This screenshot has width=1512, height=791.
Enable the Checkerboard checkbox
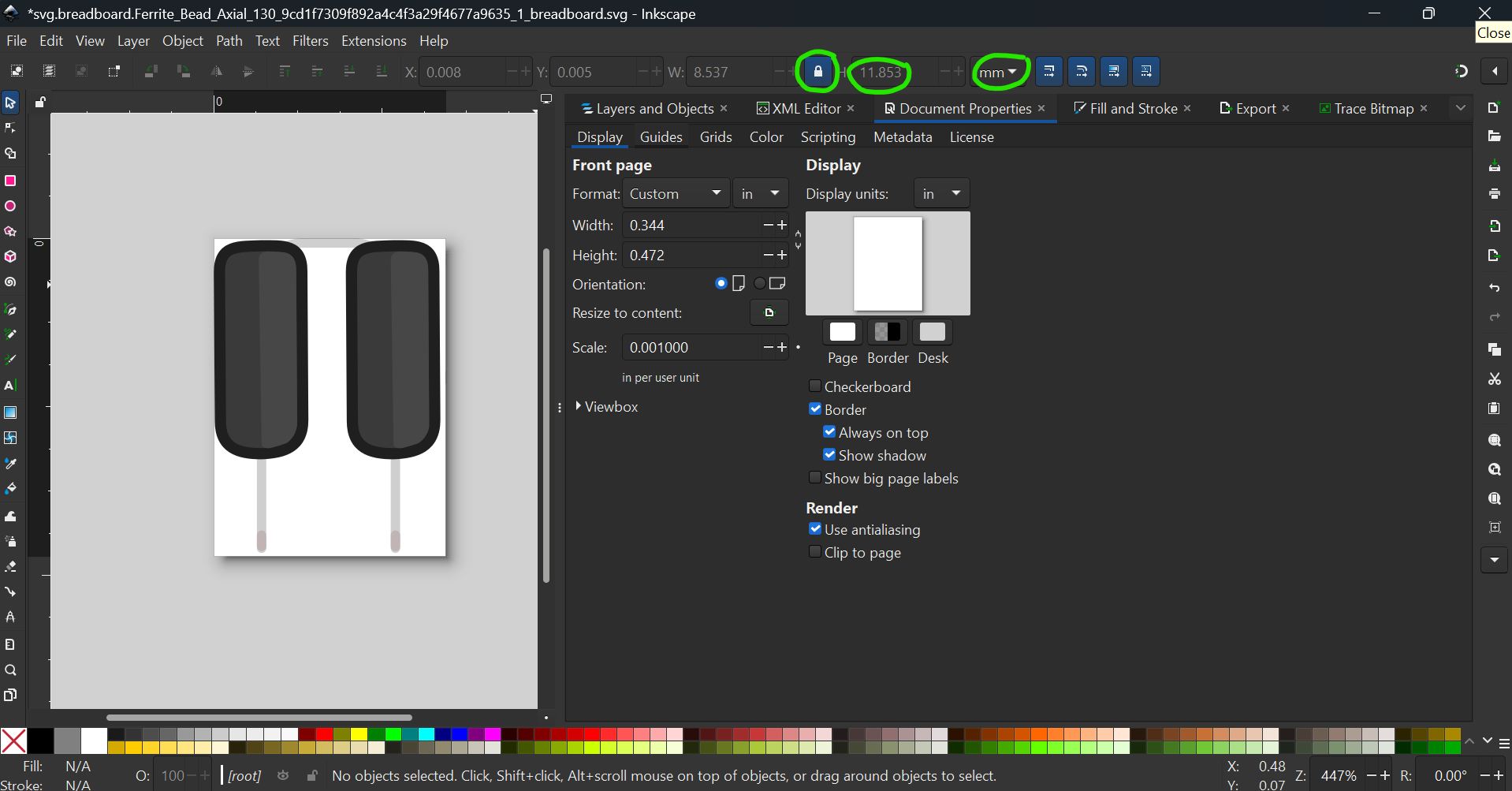tap(815, 386)
